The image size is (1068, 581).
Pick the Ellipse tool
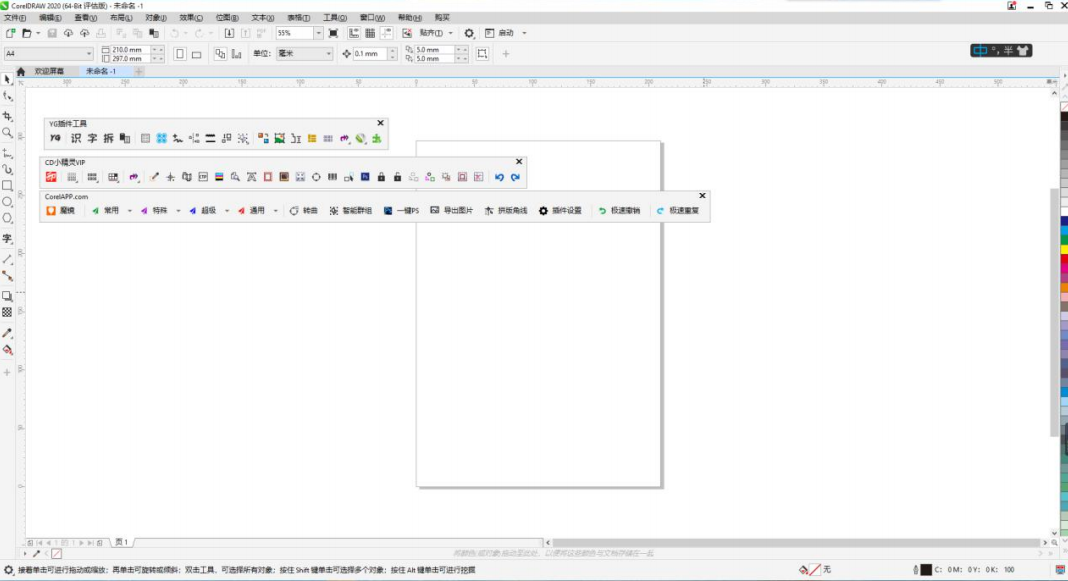7,202
